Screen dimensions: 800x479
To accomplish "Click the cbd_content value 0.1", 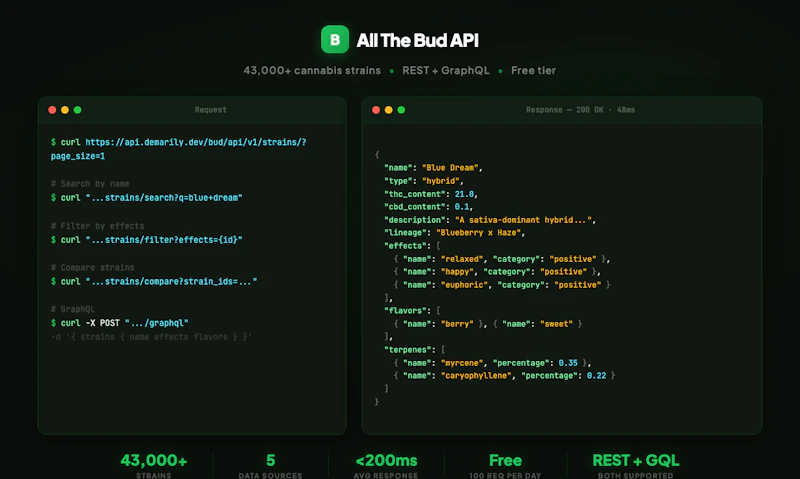I will (462, 207).
